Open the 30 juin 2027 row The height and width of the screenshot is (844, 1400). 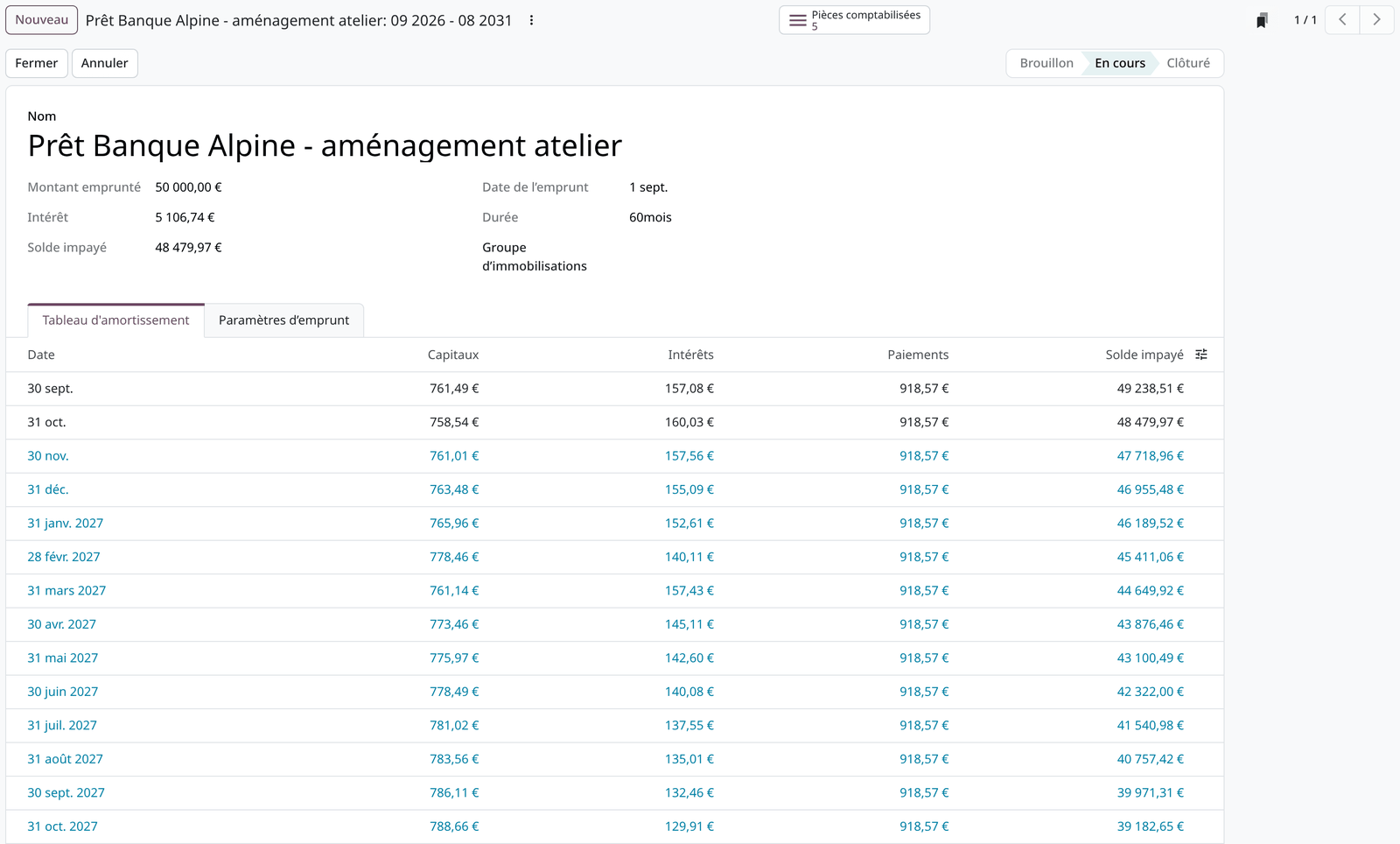(614, 692)
